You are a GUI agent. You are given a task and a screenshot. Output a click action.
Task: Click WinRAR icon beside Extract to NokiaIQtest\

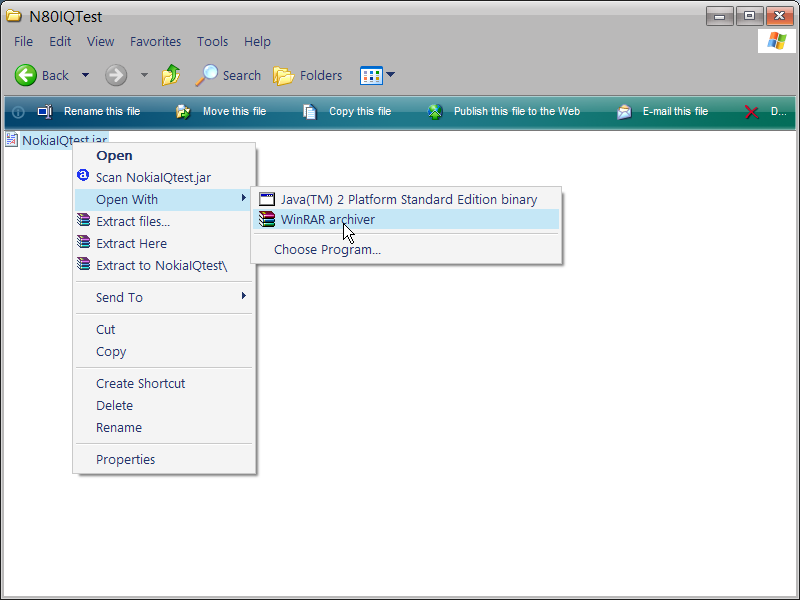tap(83, 264)
